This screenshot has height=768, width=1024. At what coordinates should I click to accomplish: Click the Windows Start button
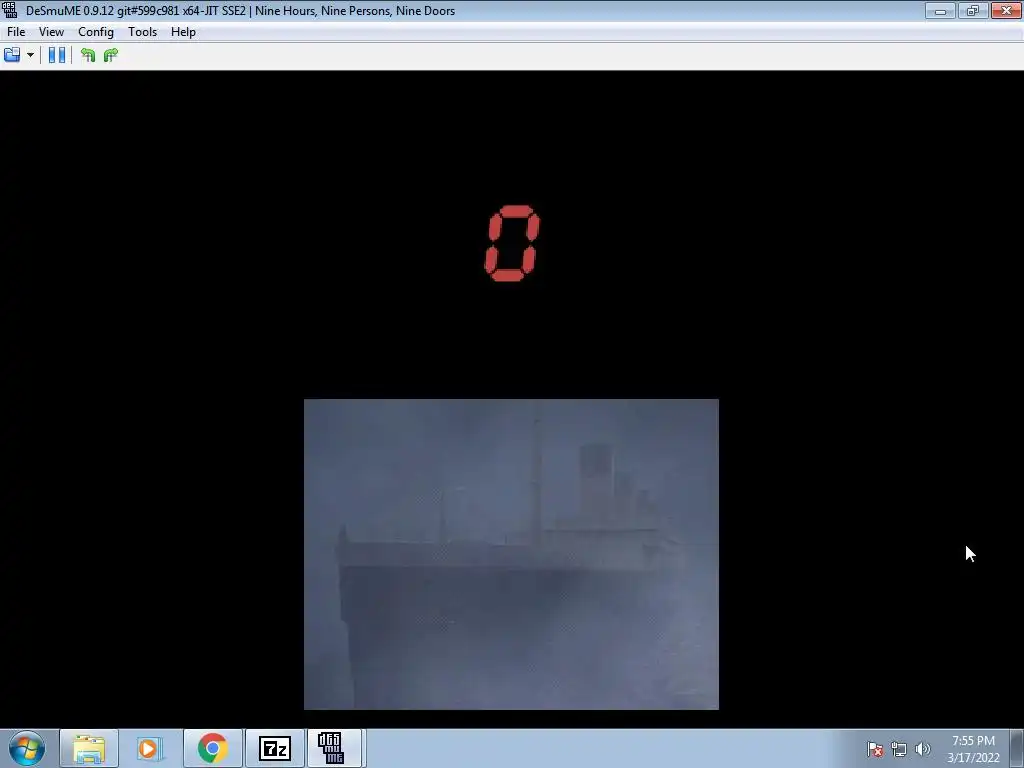27,748
